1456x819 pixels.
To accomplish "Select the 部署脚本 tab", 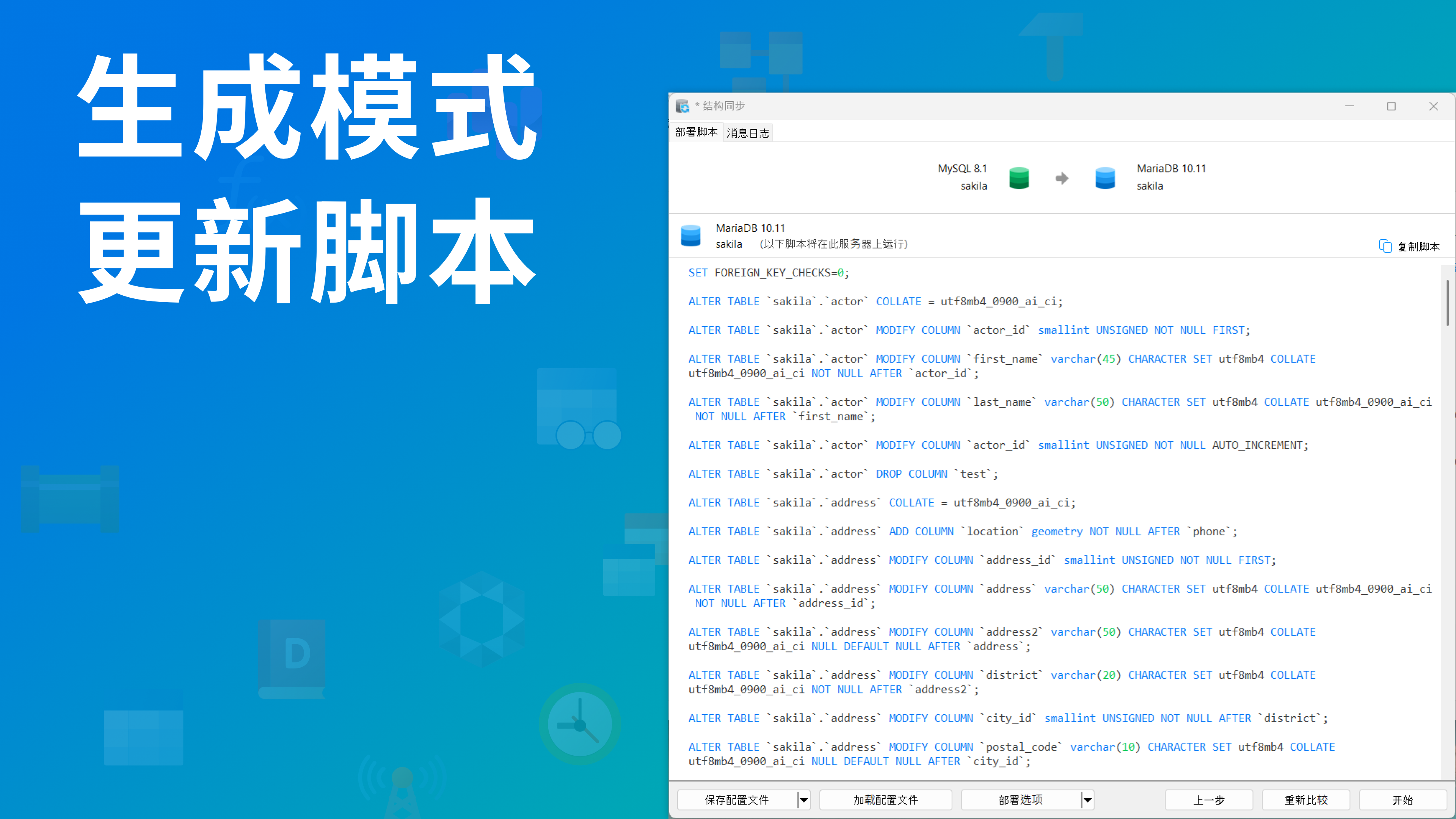I will (696, 132).
